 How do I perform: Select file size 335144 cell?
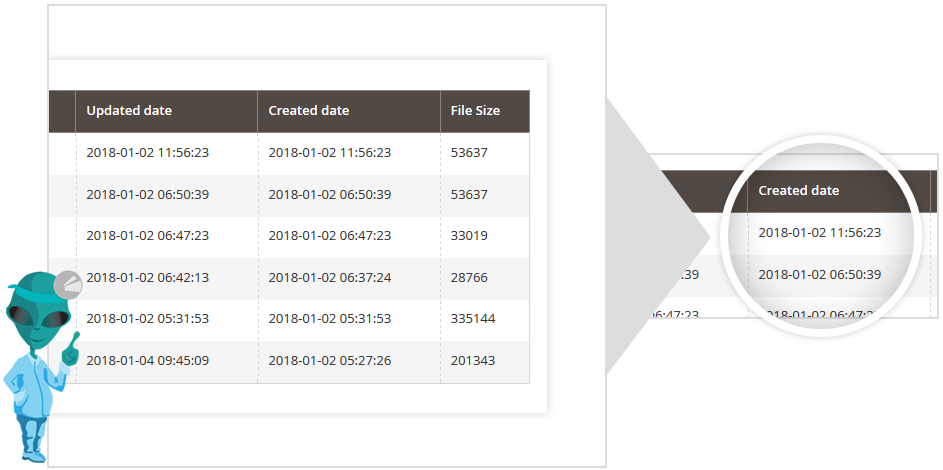click(x=473, y=319)
